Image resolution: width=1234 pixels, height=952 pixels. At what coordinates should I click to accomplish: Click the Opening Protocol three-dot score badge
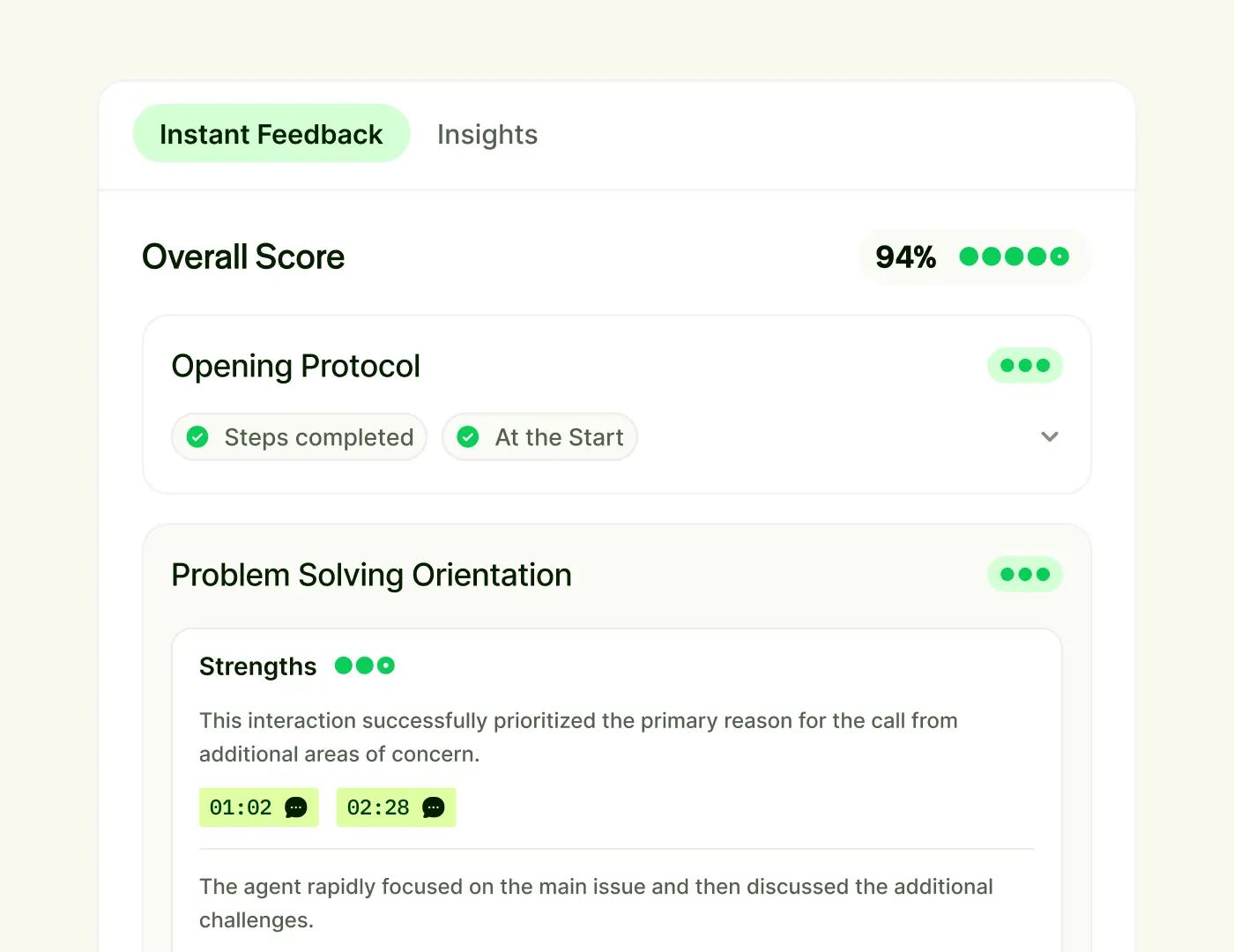tap(1025, 366)
